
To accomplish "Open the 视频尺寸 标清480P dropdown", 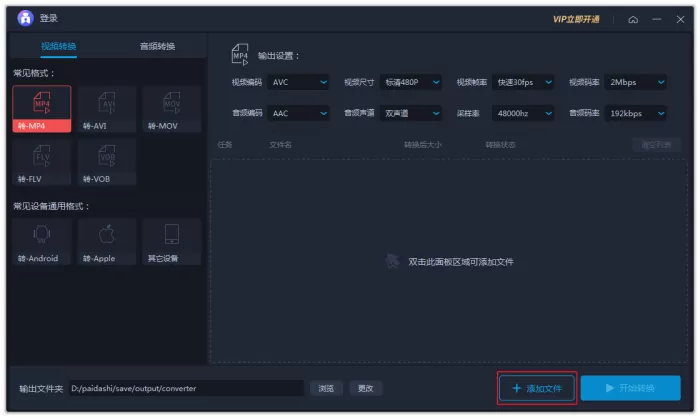I will point(411,82).
